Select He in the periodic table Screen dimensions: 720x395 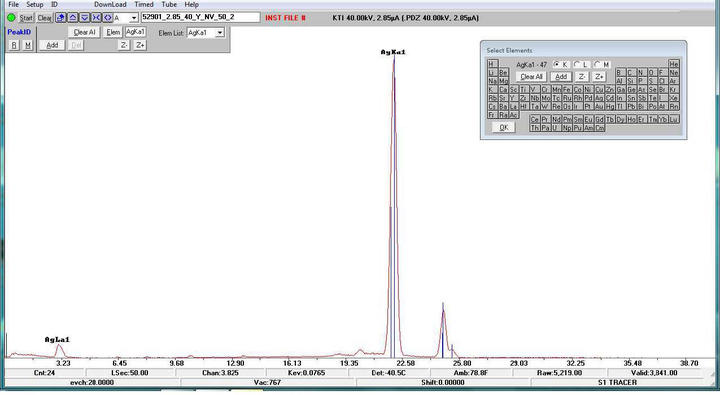tap(674, 64)
